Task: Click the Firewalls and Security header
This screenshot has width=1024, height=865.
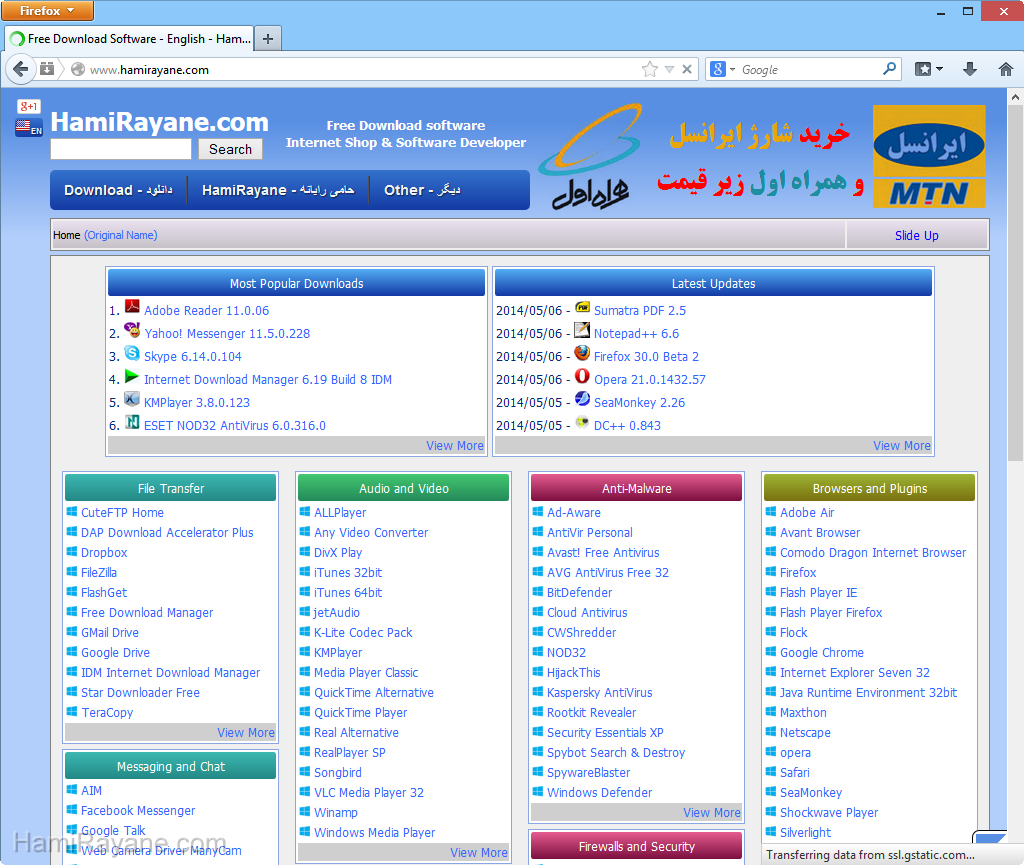Action: (x=636, y=846)
